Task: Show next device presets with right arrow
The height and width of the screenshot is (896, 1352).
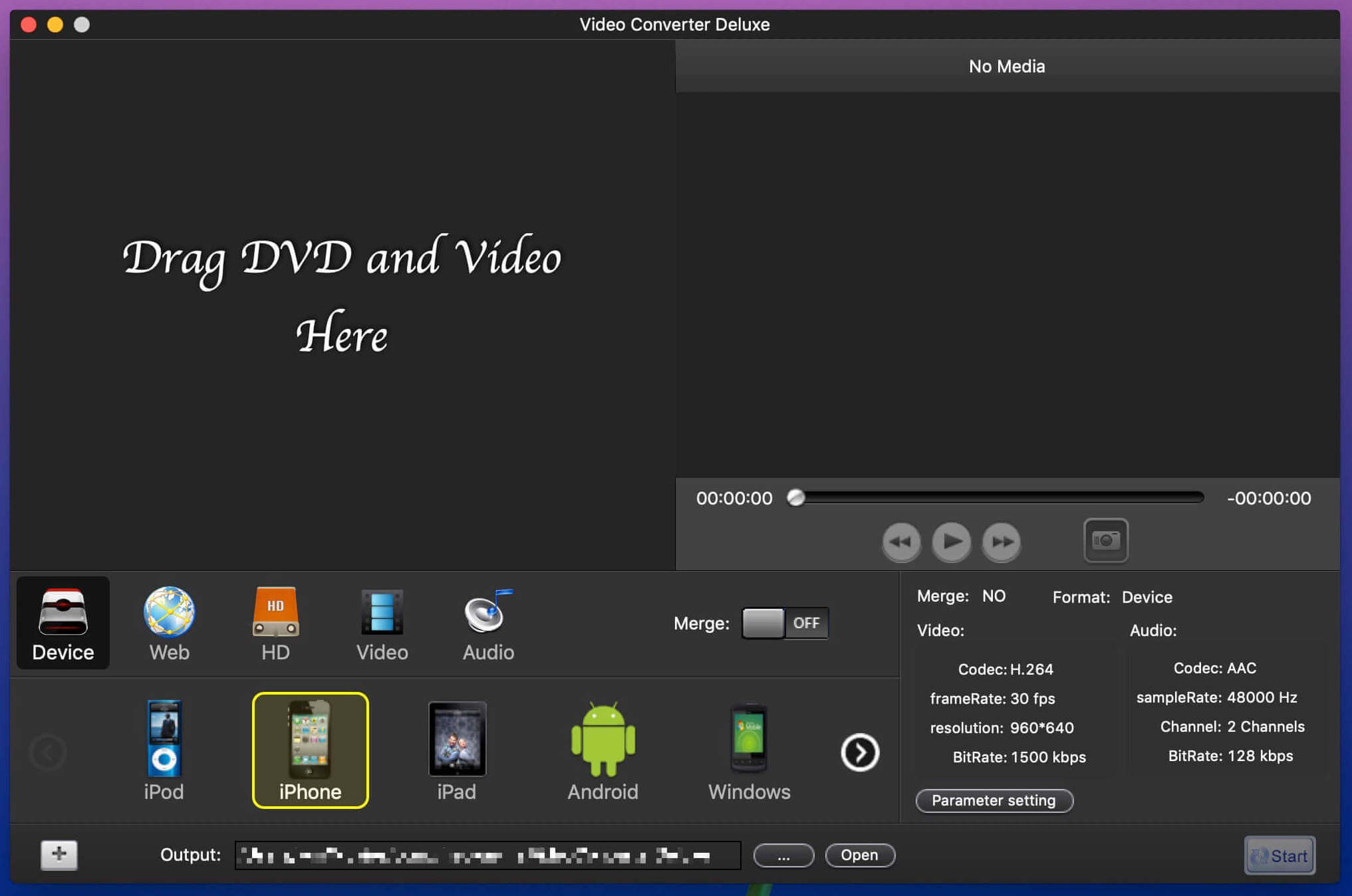Action: click(x=860, y=752)
